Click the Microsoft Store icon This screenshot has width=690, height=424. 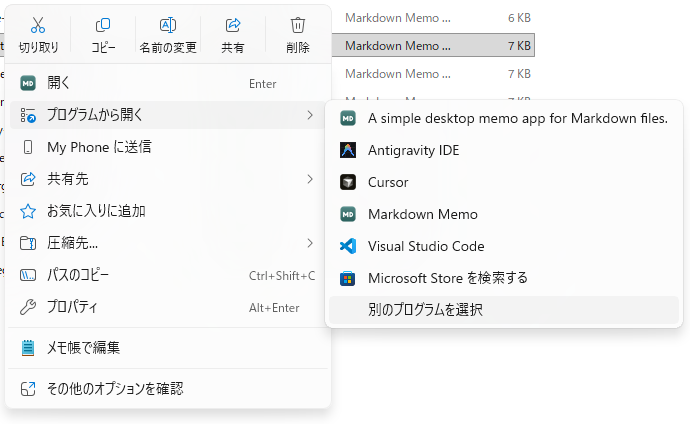pos(348,278)
